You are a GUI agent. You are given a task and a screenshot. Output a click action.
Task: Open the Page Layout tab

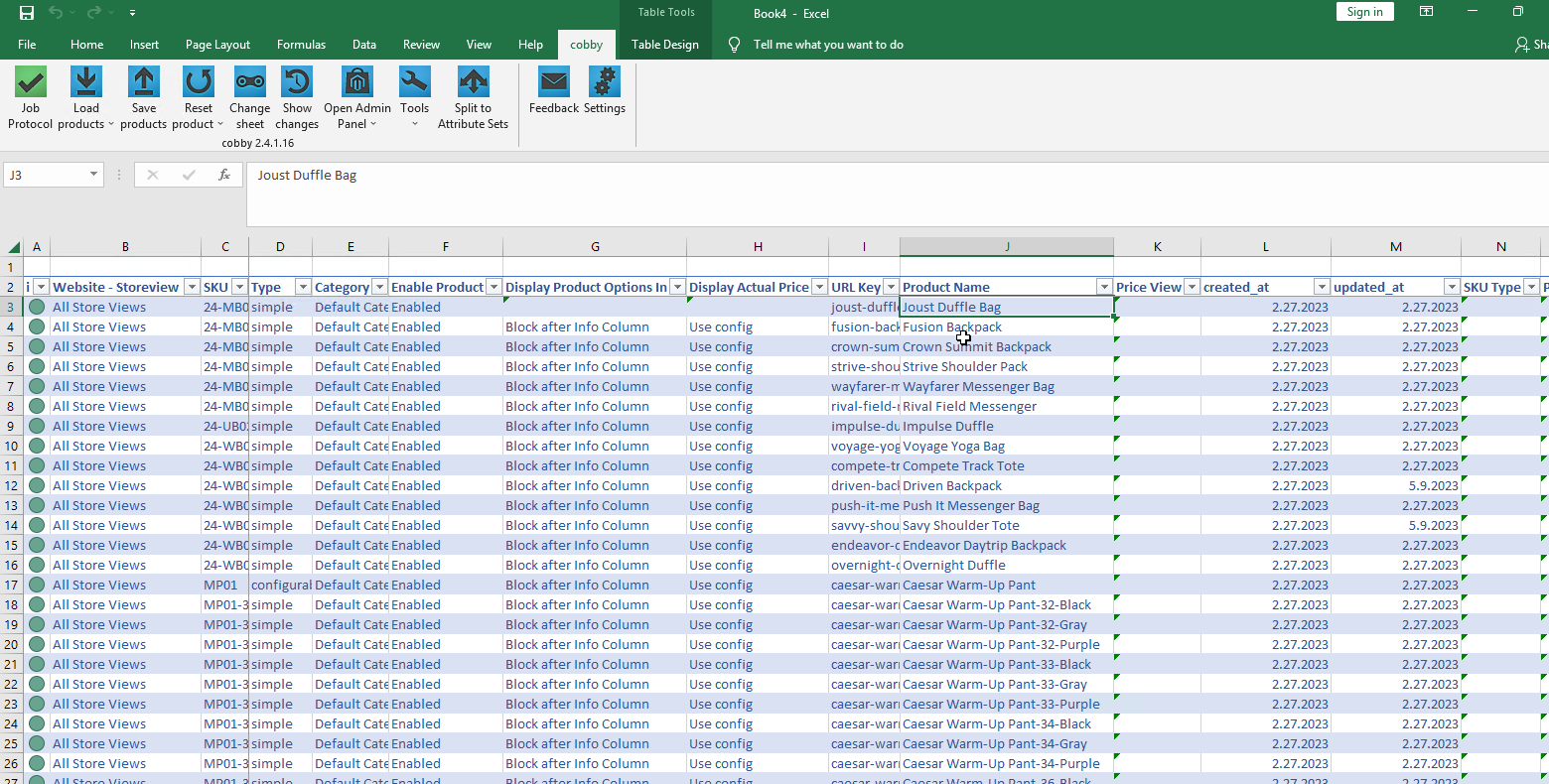pyautogui.click(x=217, y=45)
